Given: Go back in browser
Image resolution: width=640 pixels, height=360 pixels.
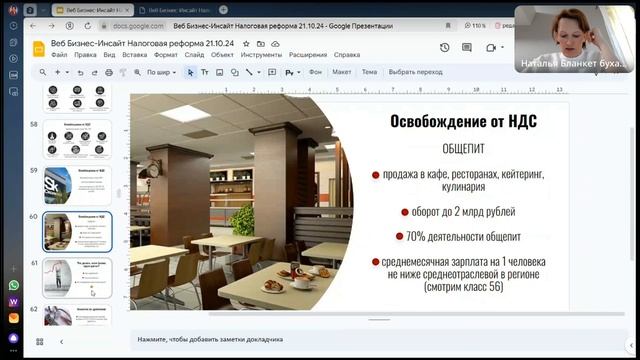Looking at the screenshot, I should [33, 26].
